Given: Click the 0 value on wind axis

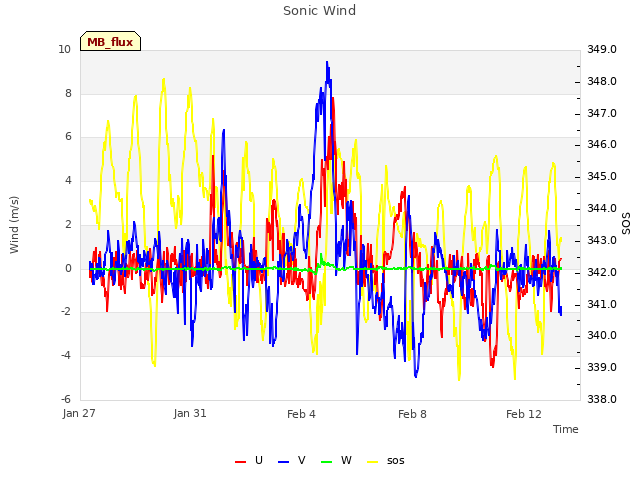Looking at the screenshot, I should [68, 268].
